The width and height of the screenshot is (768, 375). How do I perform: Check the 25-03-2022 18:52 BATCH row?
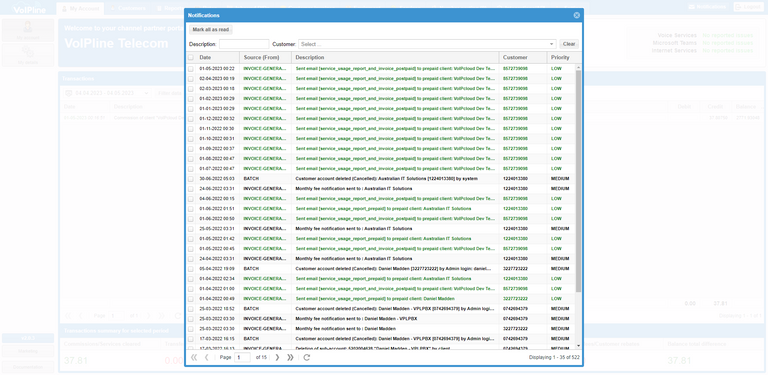(x=191, y=308)
